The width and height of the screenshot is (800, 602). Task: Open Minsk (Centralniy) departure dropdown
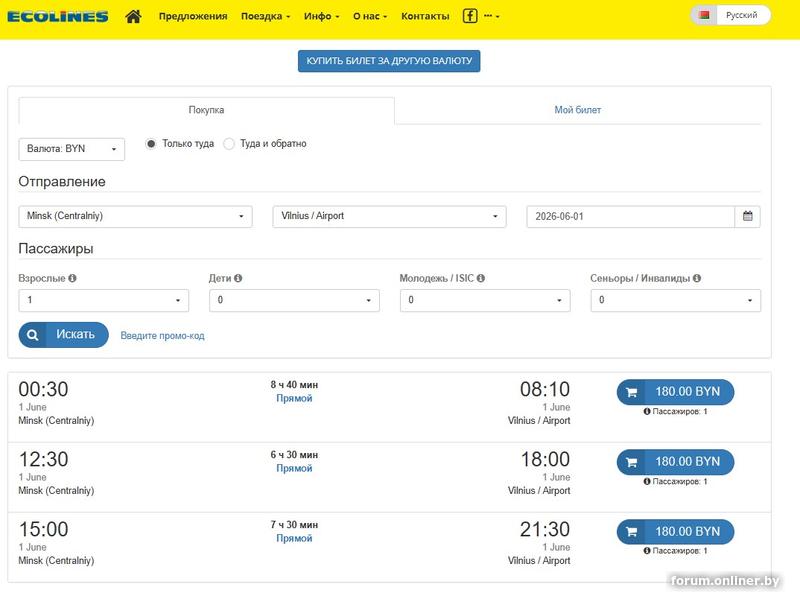(135, 216)
